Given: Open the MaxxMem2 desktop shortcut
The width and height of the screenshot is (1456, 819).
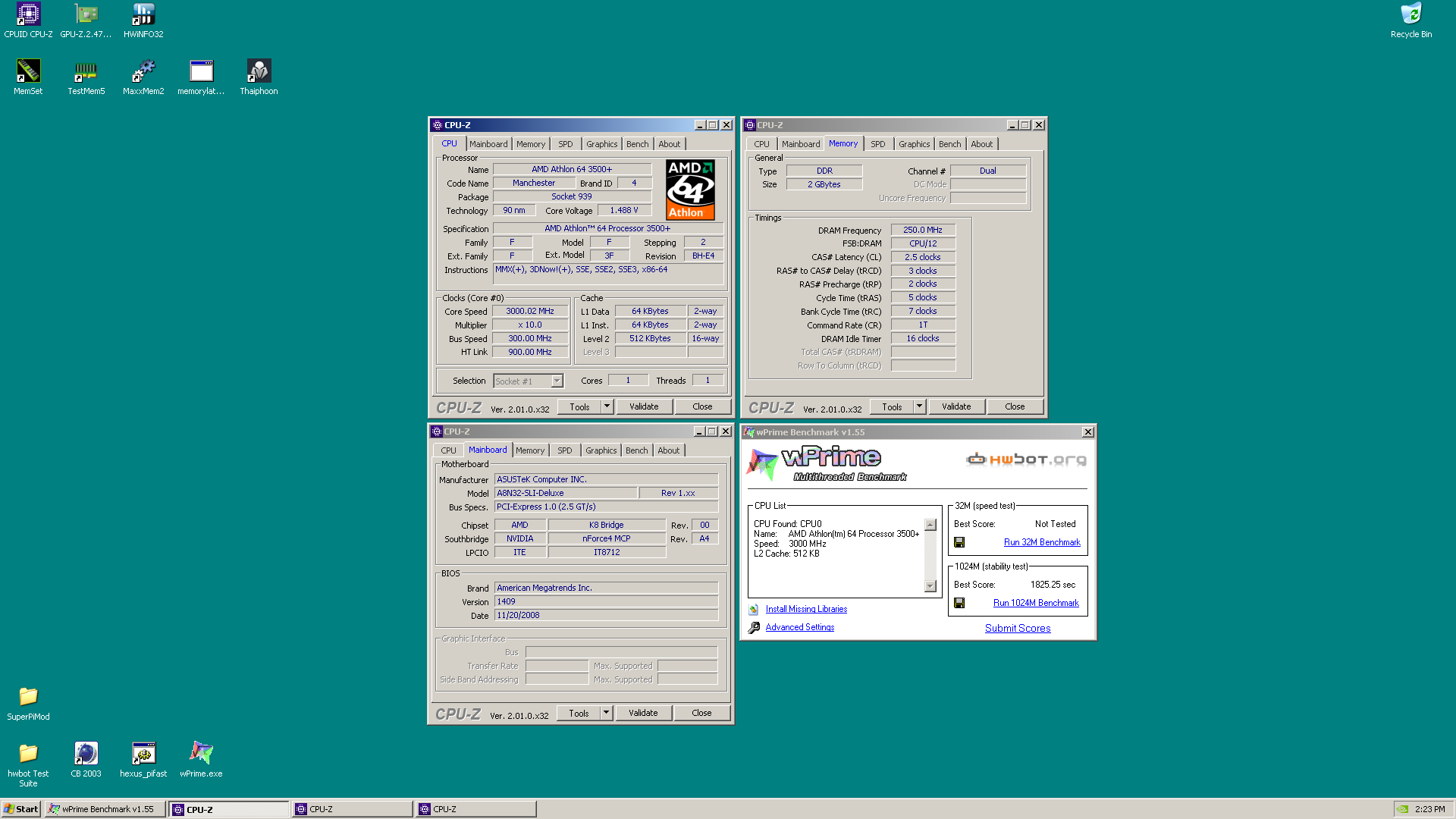Looking at the screenshot, I should [x=143, y=77].
